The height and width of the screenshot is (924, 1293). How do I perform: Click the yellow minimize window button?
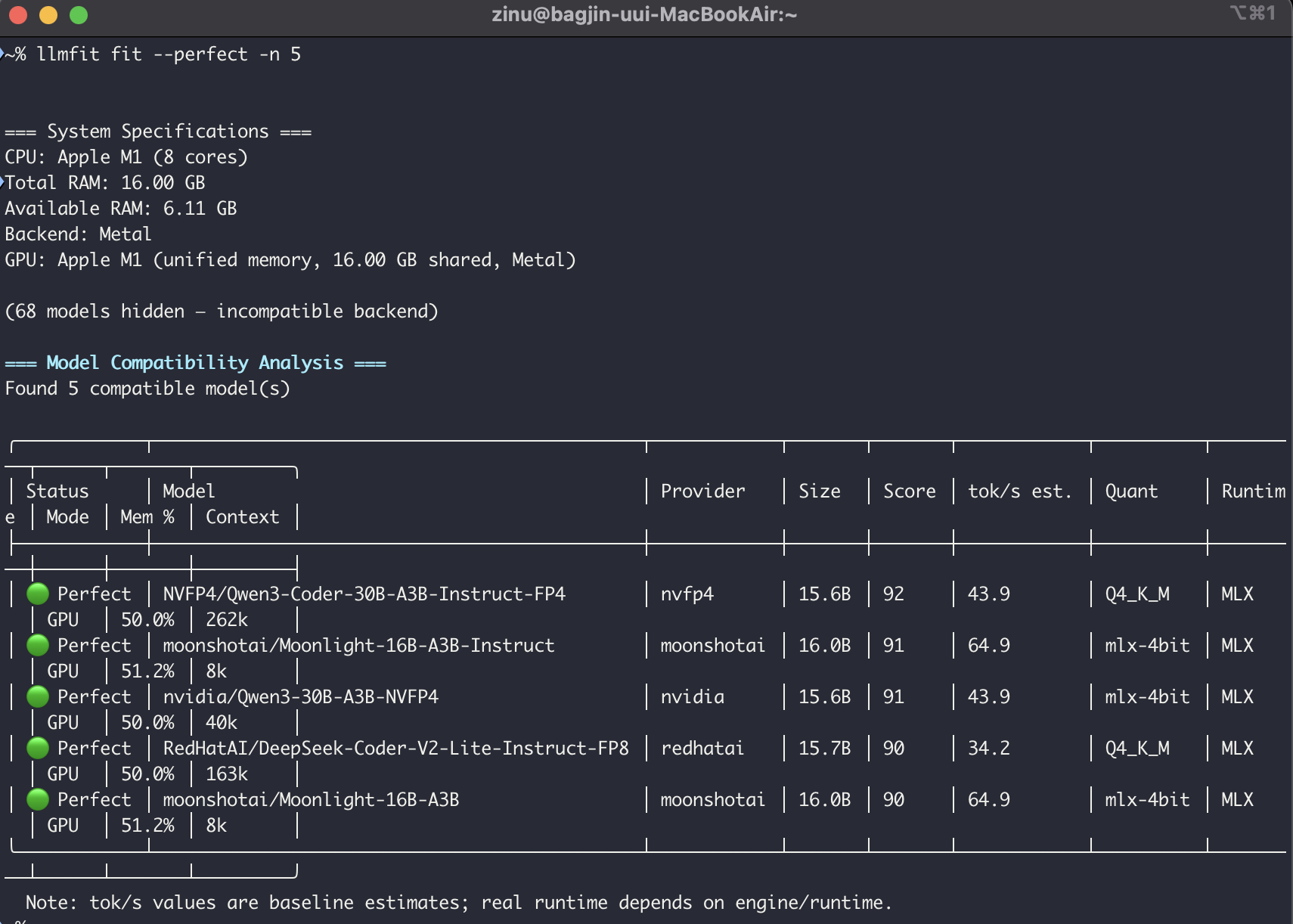(x=48, y=14)
